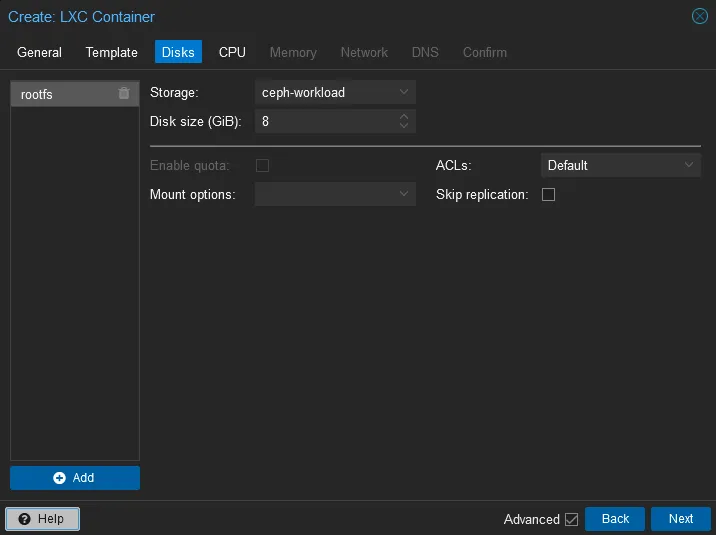This screenshot has width=716, height=535.
Task: Switch to the General tab
Action: click(39, 52)
